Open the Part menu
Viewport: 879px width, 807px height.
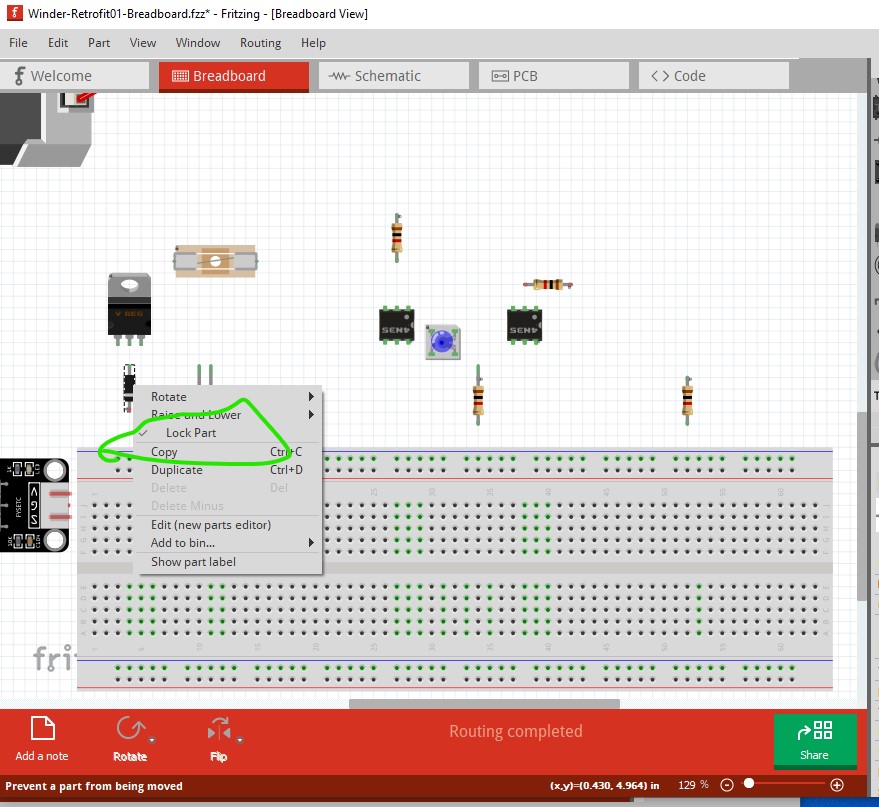pos(99,43)
